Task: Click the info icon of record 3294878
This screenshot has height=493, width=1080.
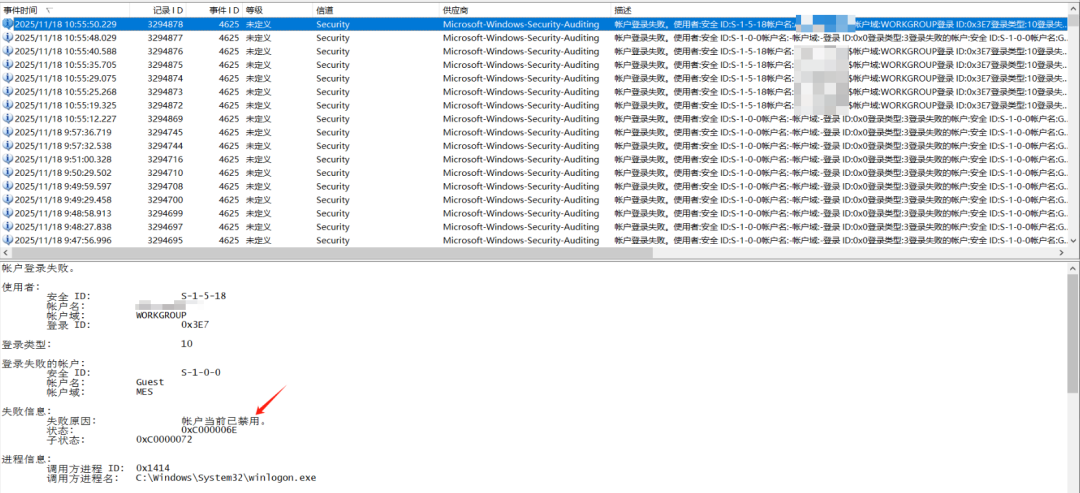Action: 8,24
